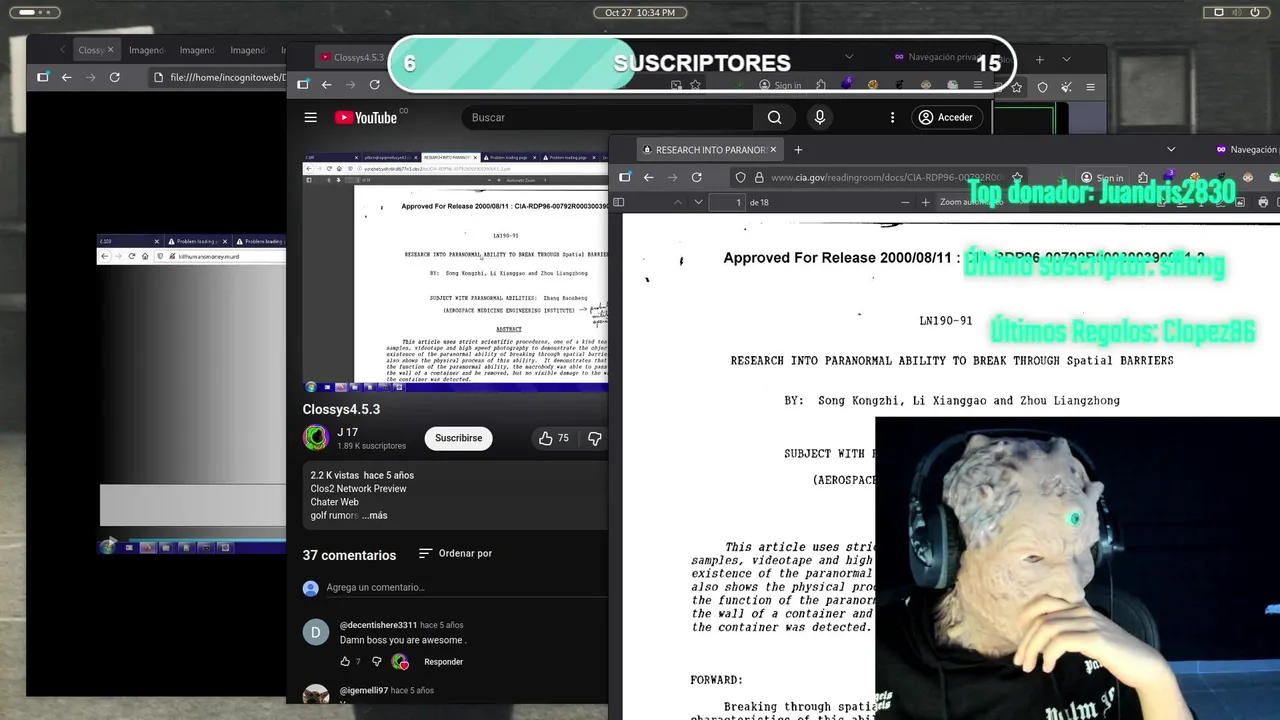Open YouTube settings three-dot menu
This screenshot has height=720, width=1280.
(x=892, y=118)
